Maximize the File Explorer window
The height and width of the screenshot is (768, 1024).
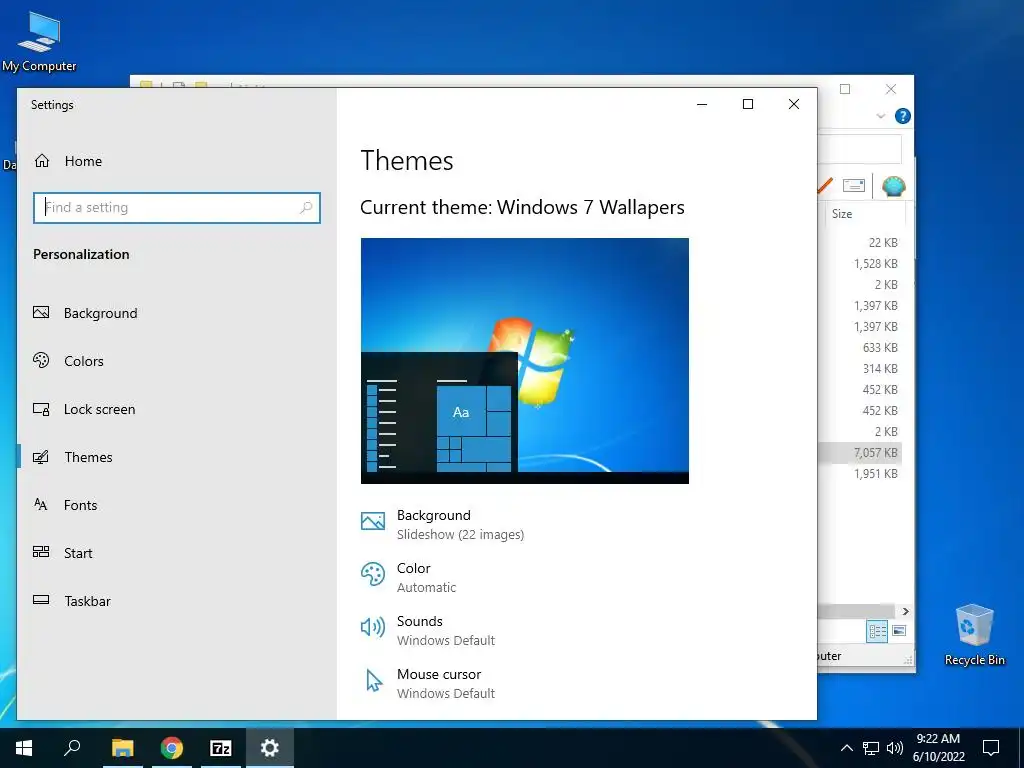845,89
